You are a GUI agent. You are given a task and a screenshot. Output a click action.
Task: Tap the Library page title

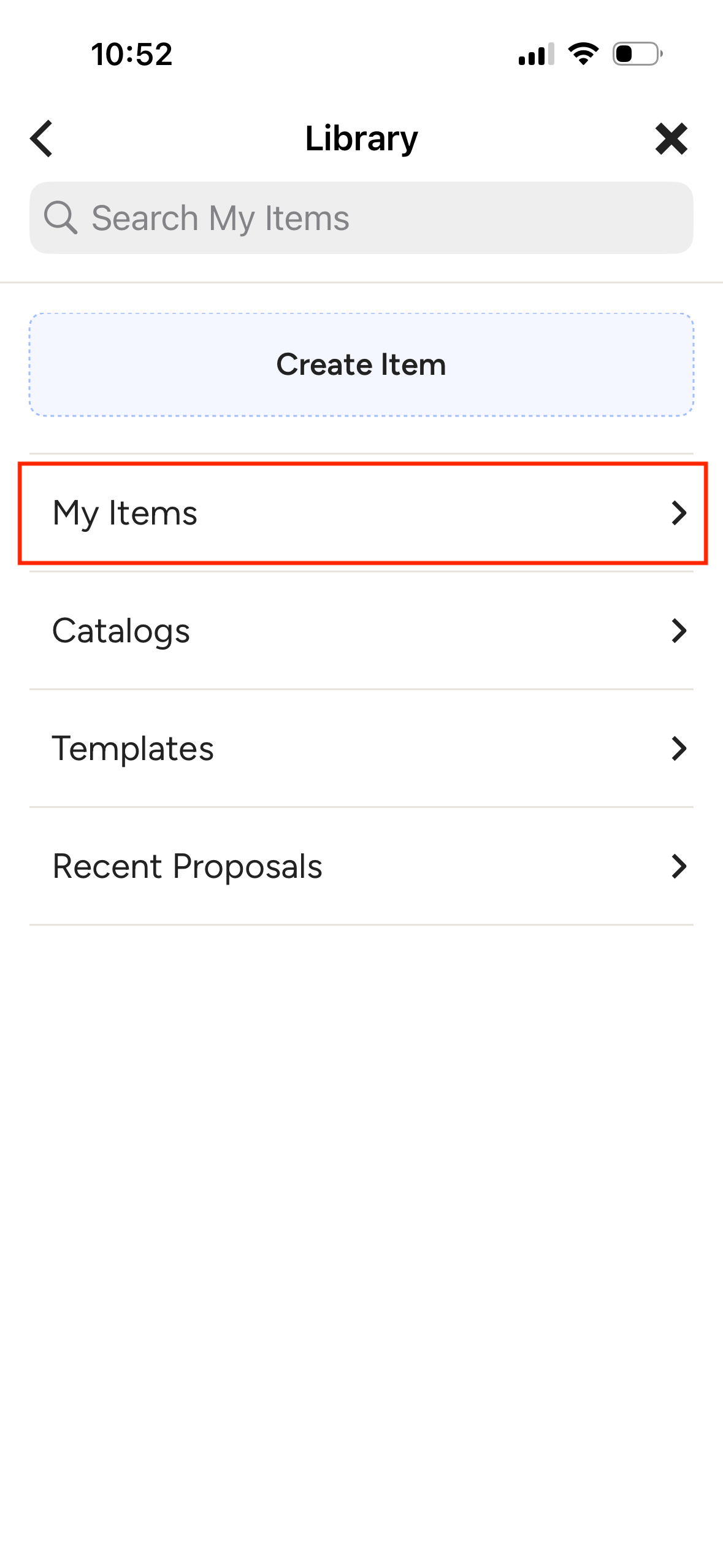(x=361, y=139)
